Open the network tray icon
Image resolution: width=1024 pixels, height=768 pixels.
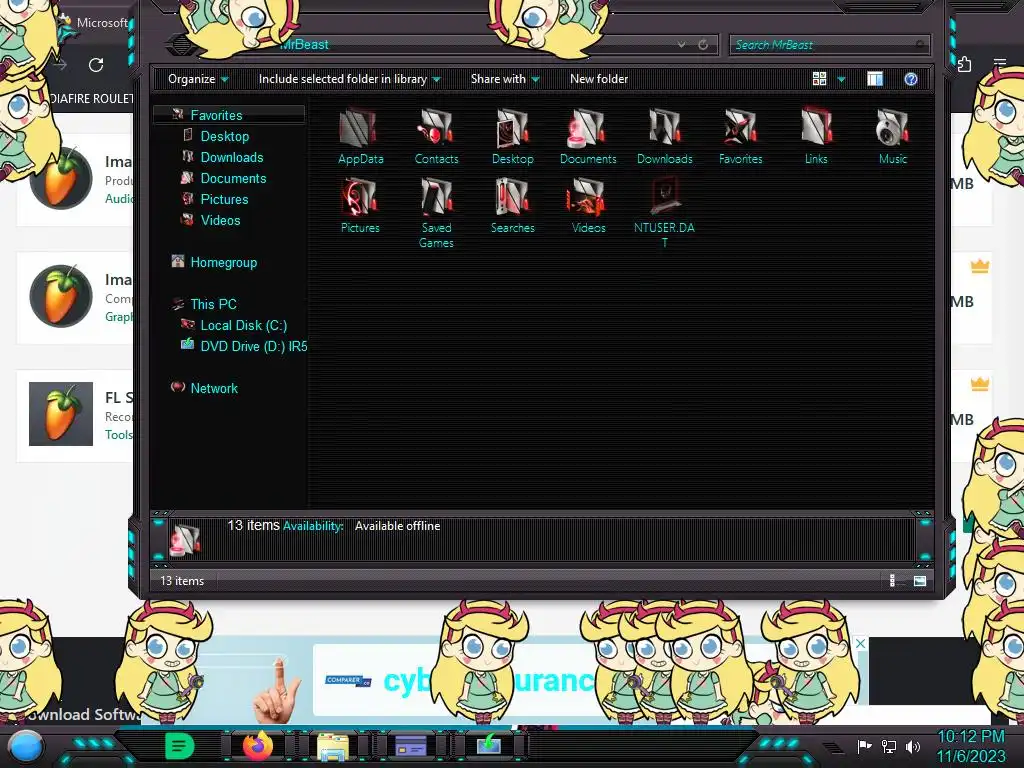point(889,746)
